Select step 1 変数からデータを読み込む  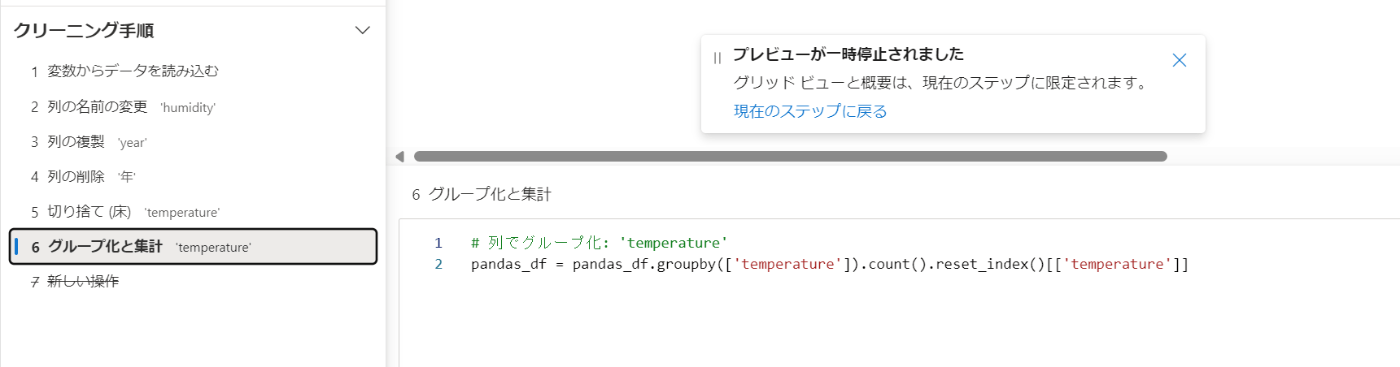point(193,71)
